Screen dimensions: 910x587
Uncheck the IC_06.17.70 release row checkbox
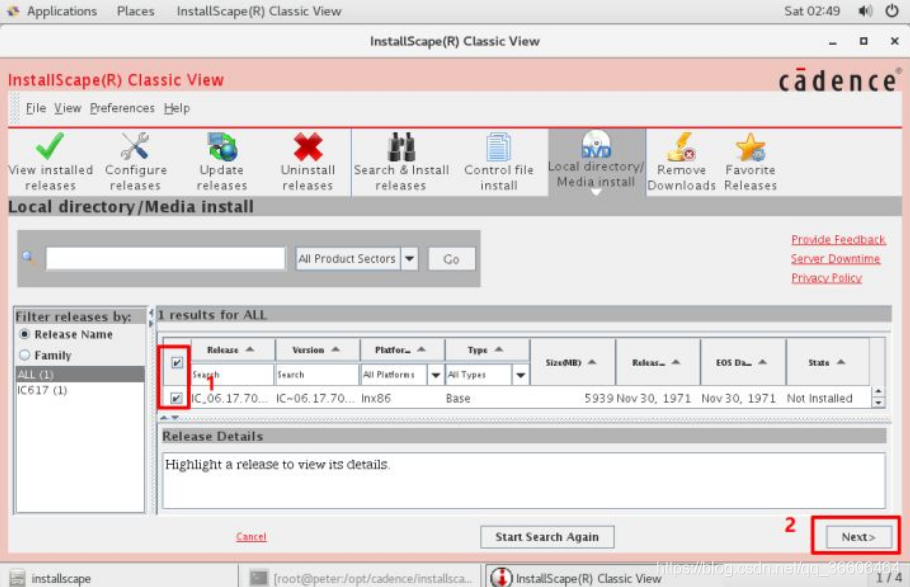[177, 398]
